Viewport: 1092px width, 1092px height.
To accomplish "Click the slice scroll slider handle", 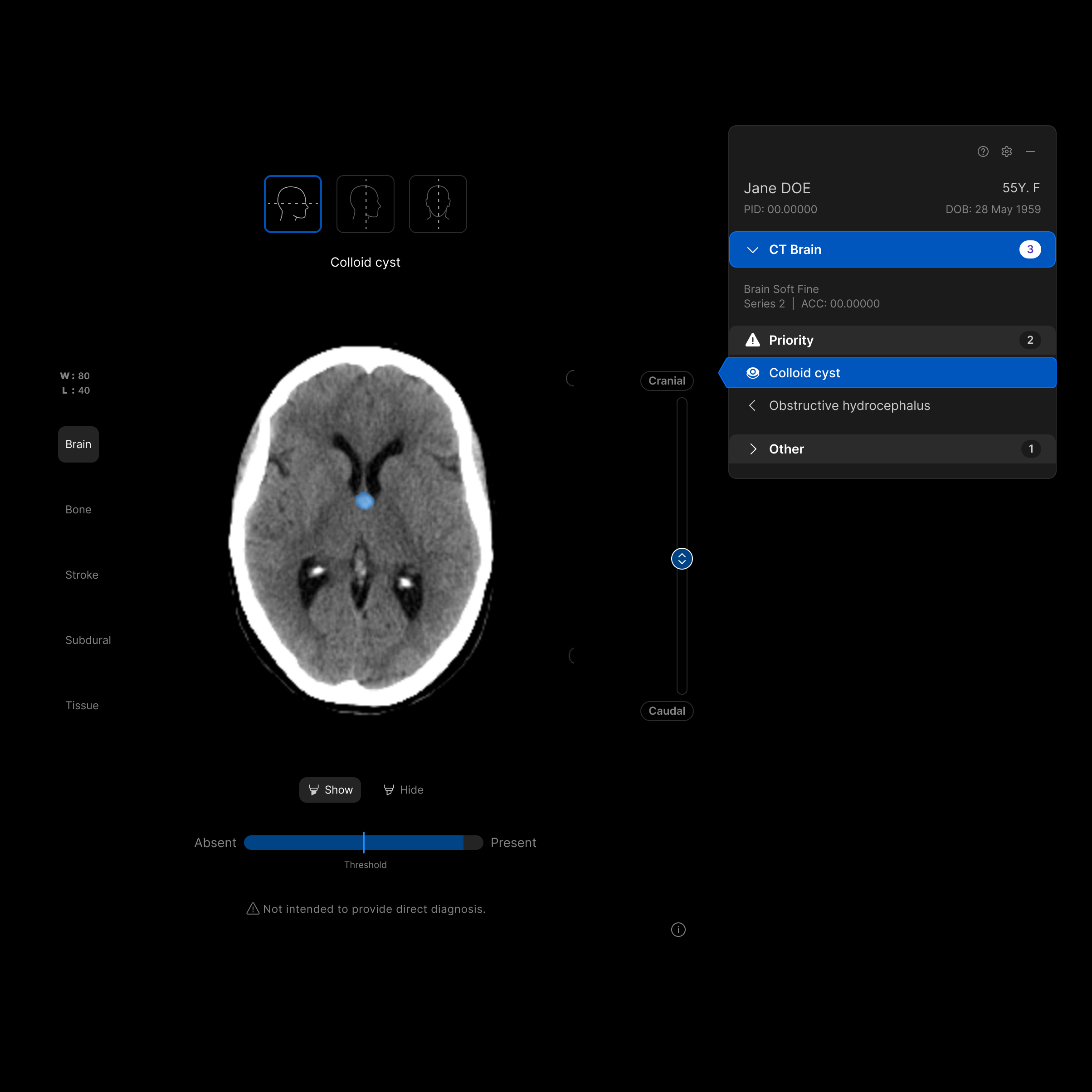I will 682,559.
